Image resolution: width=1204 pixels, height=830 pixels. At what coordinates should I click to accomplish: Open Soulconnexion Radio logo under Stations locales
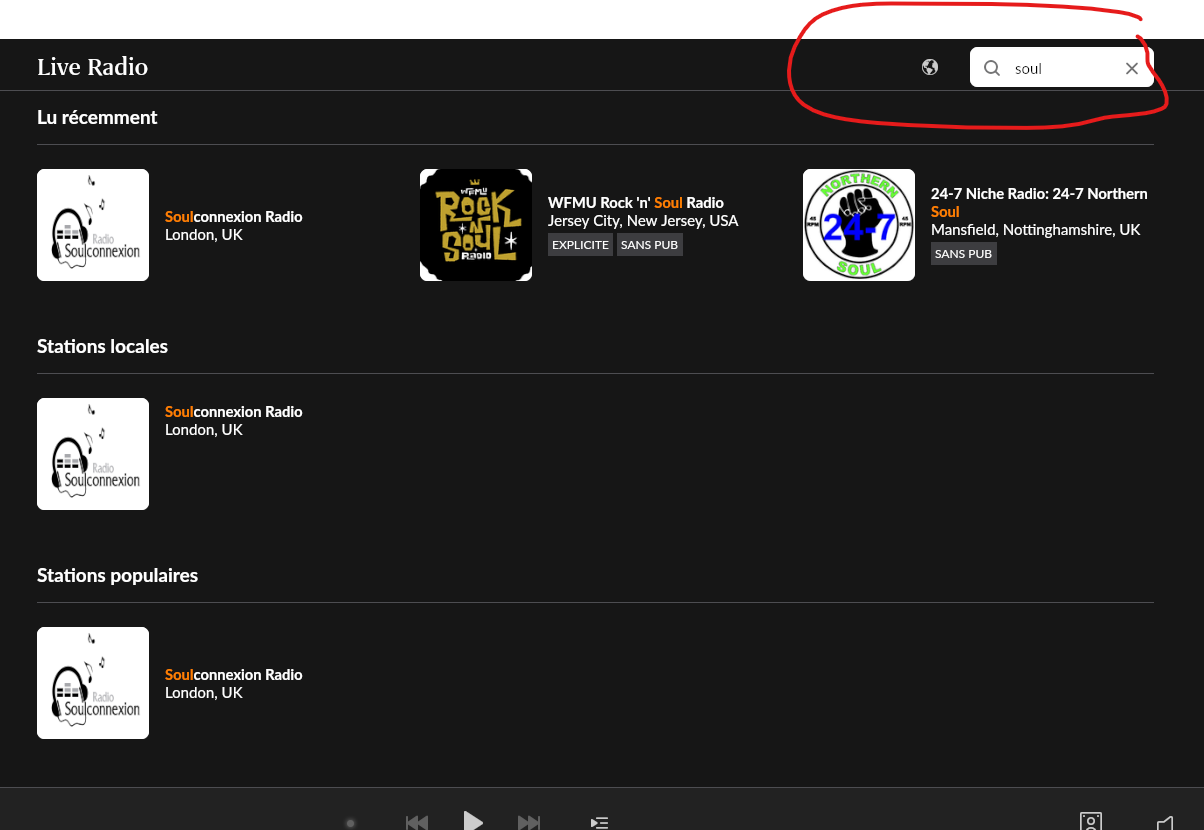93,454
